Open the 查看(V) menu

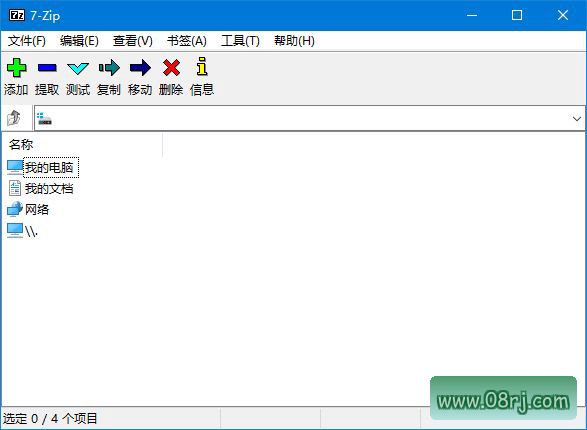[133, 40]
